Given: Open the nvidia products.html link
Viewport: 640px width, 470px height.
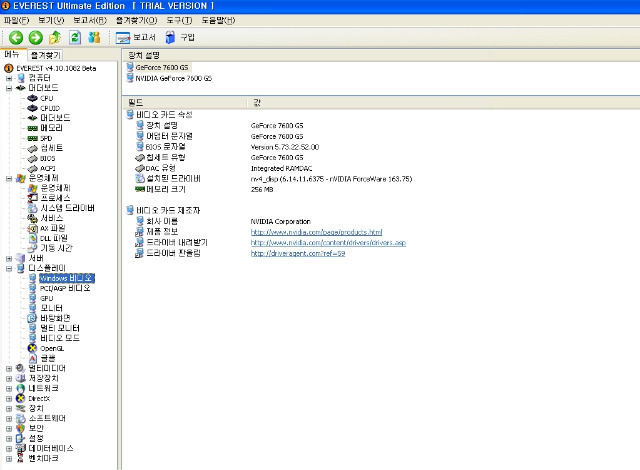Looking at the screenshot, I should tap(316, 232).
